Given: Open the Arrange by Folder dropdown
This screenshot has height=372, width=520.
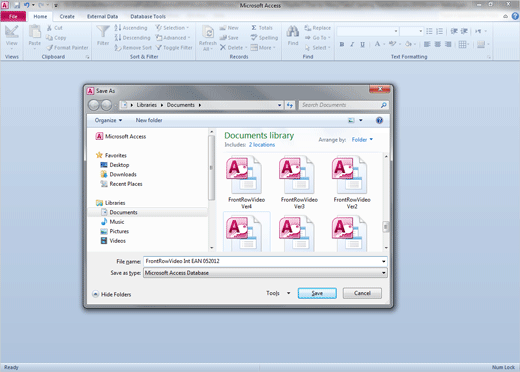Looking at the screenshot, I should click(x=362, y=140).
